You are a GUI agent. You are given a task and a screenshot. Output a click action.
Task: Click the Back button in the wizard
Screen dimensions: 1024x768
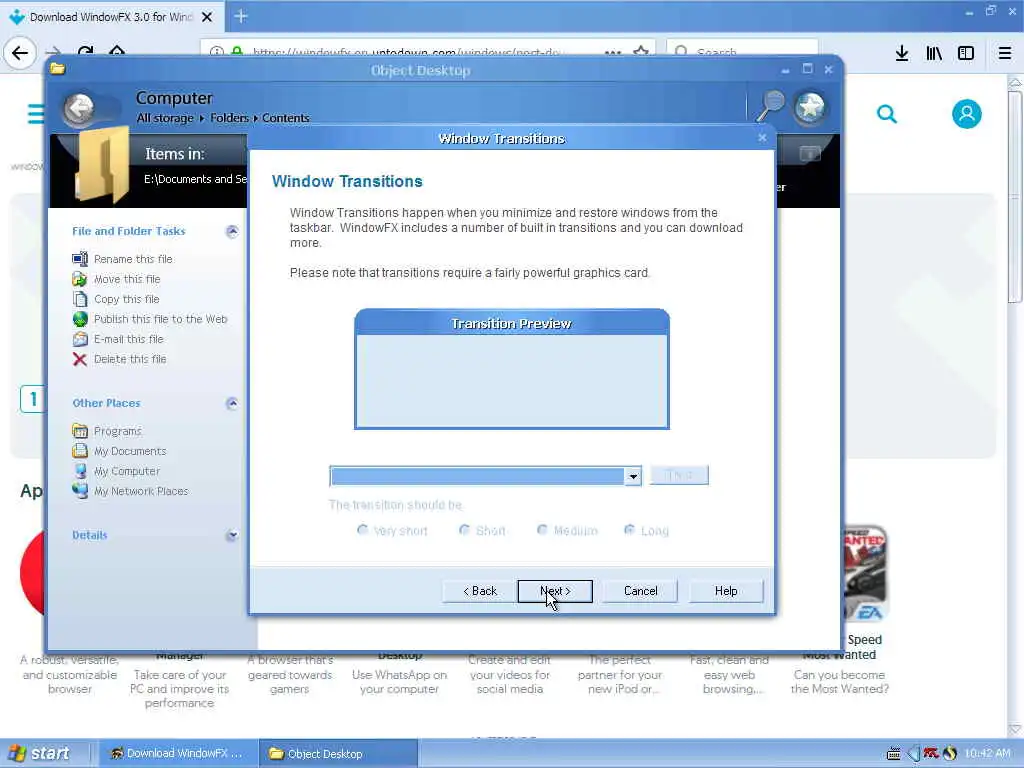coord(480,591)
